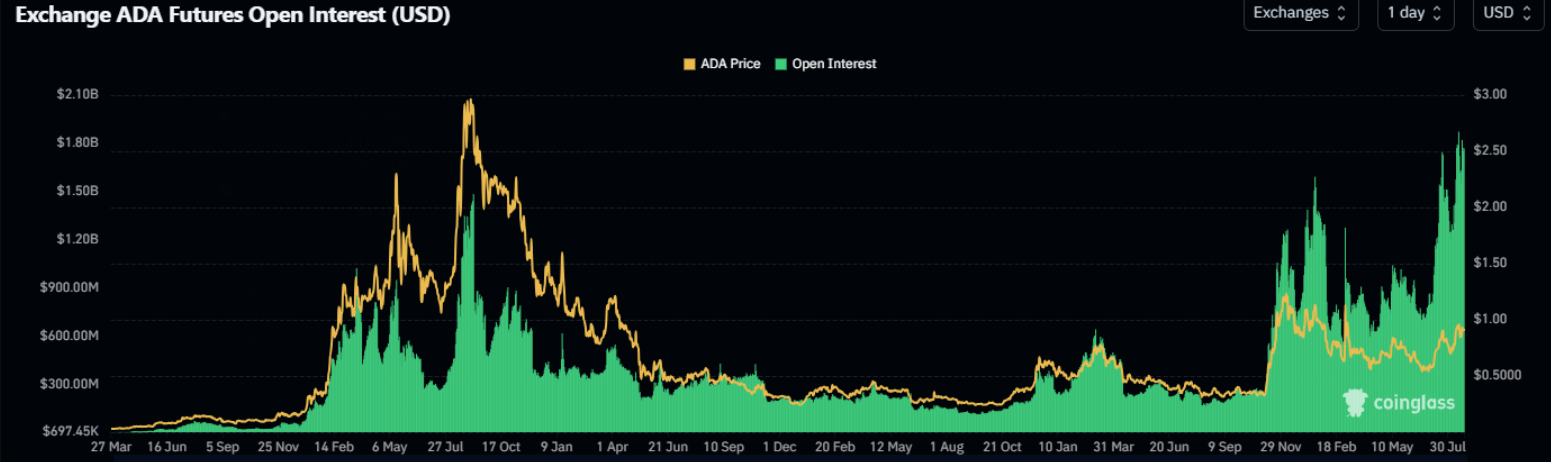The height and width of the screenshot is (462, 1551).
Task: Click the $1.00 right axis label
Action: [1490, 319]
